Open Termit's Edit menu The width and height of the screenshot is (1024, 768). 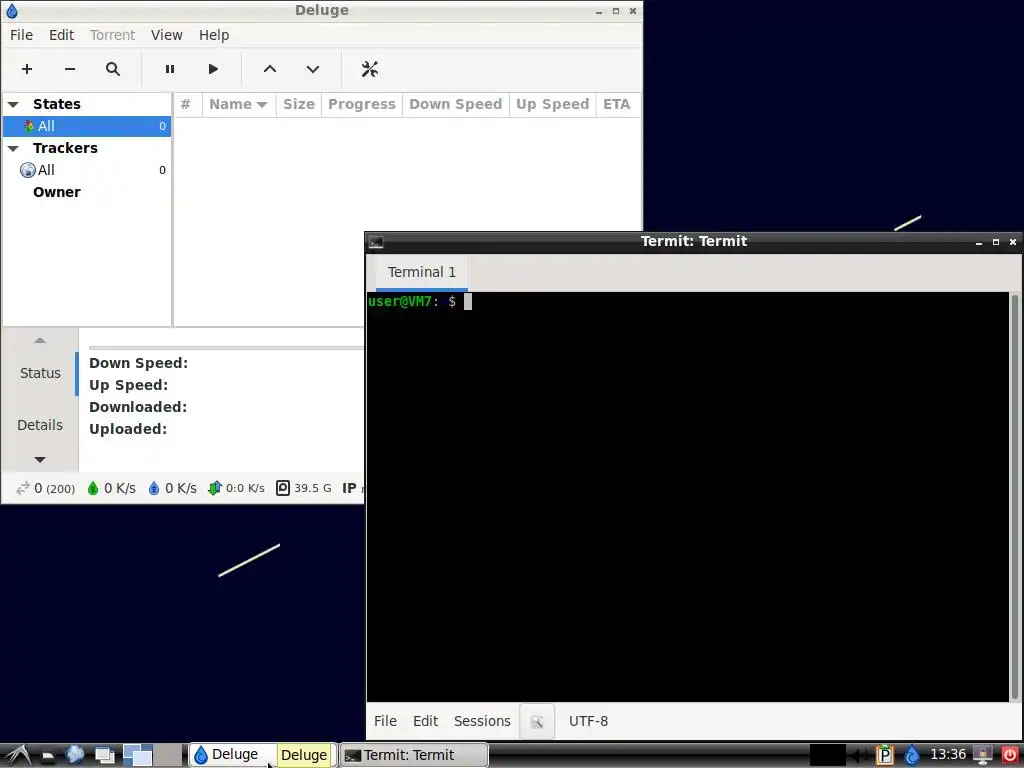coord(425,721)
